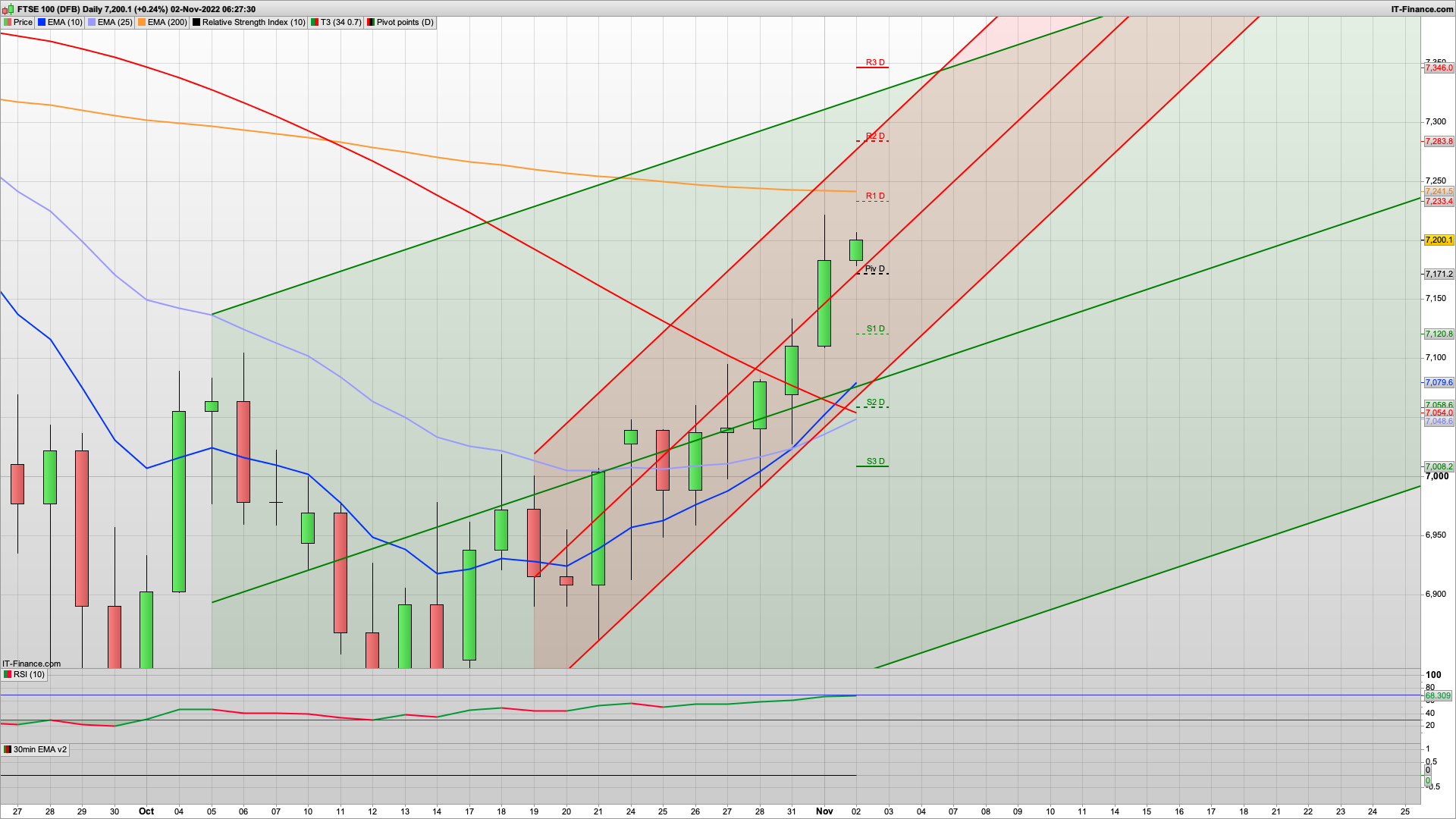
Task: Click the 7,346.0 R3 price label
Action: point(1439,68)
